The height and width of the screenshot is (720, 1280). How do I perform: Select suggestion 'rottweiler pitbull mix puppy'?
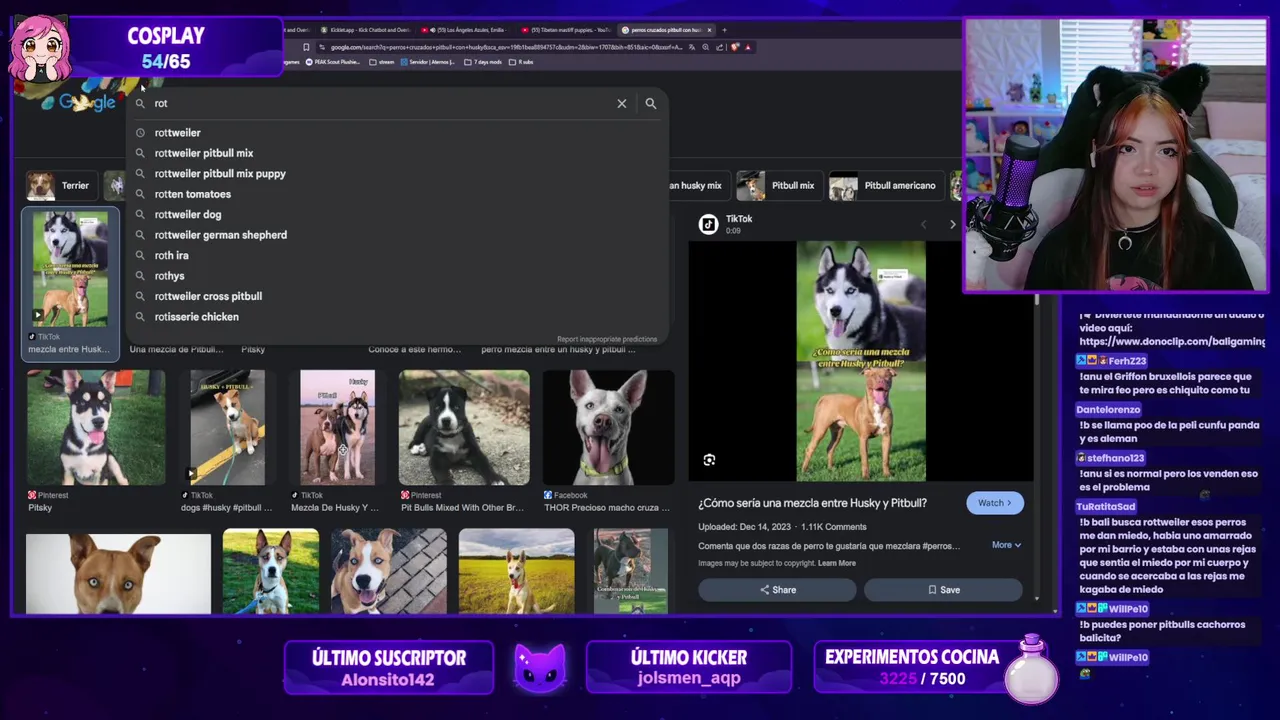point(220,173)
